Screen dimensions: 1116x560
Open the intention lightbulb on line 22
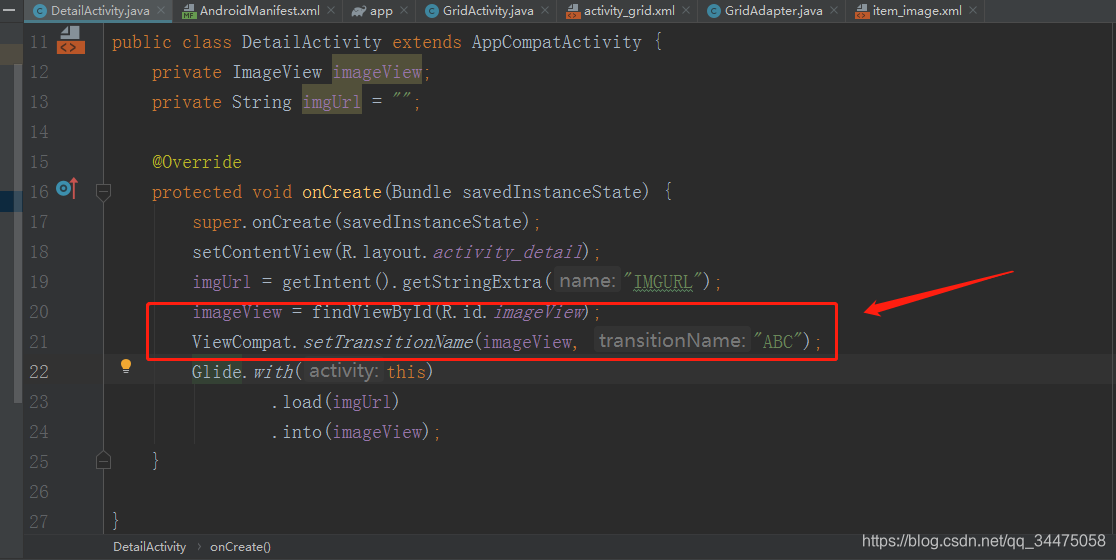coord(126,366)
